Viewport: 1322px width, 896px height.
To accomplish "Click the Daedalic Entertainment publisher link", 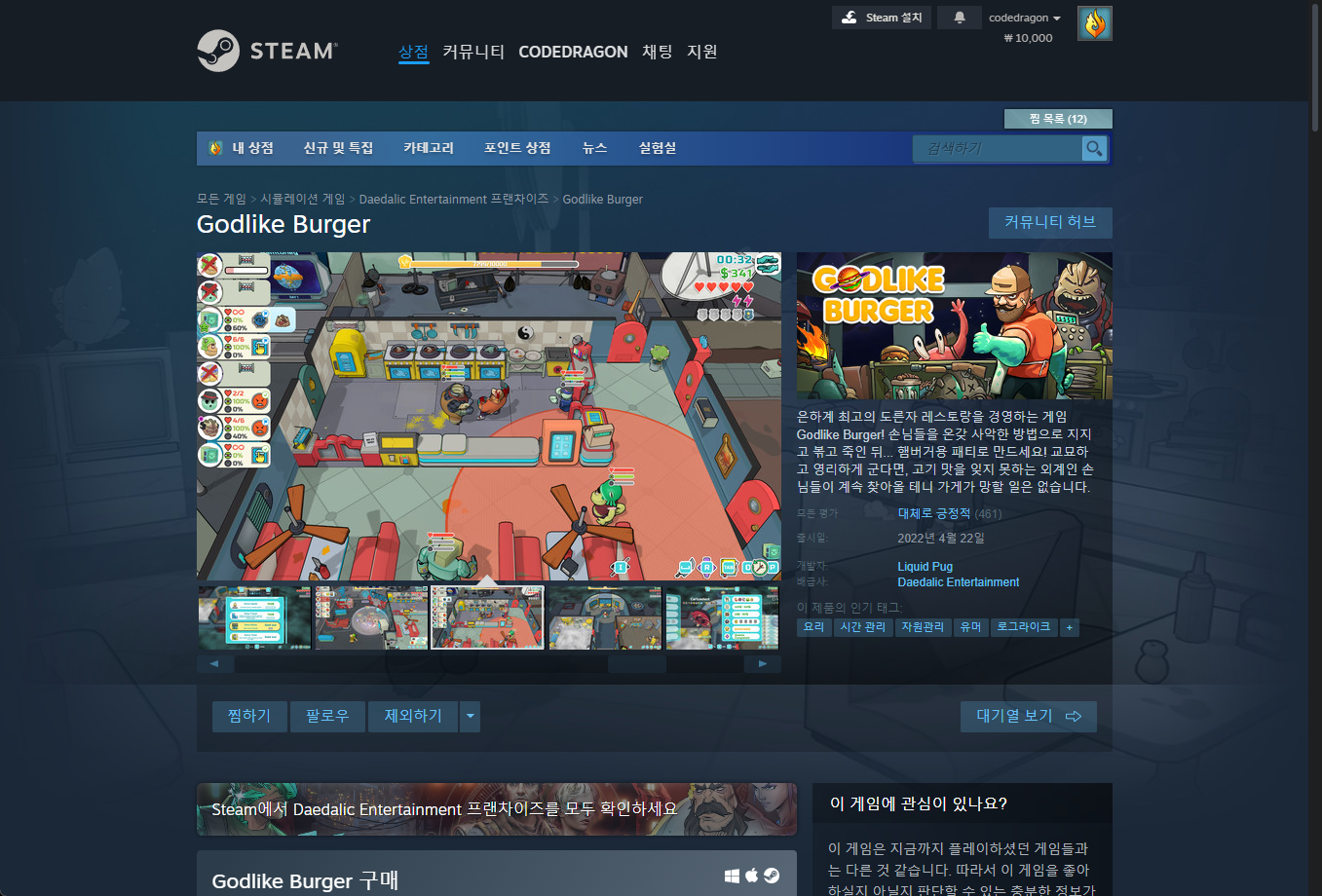I will (x=959, y=581).
